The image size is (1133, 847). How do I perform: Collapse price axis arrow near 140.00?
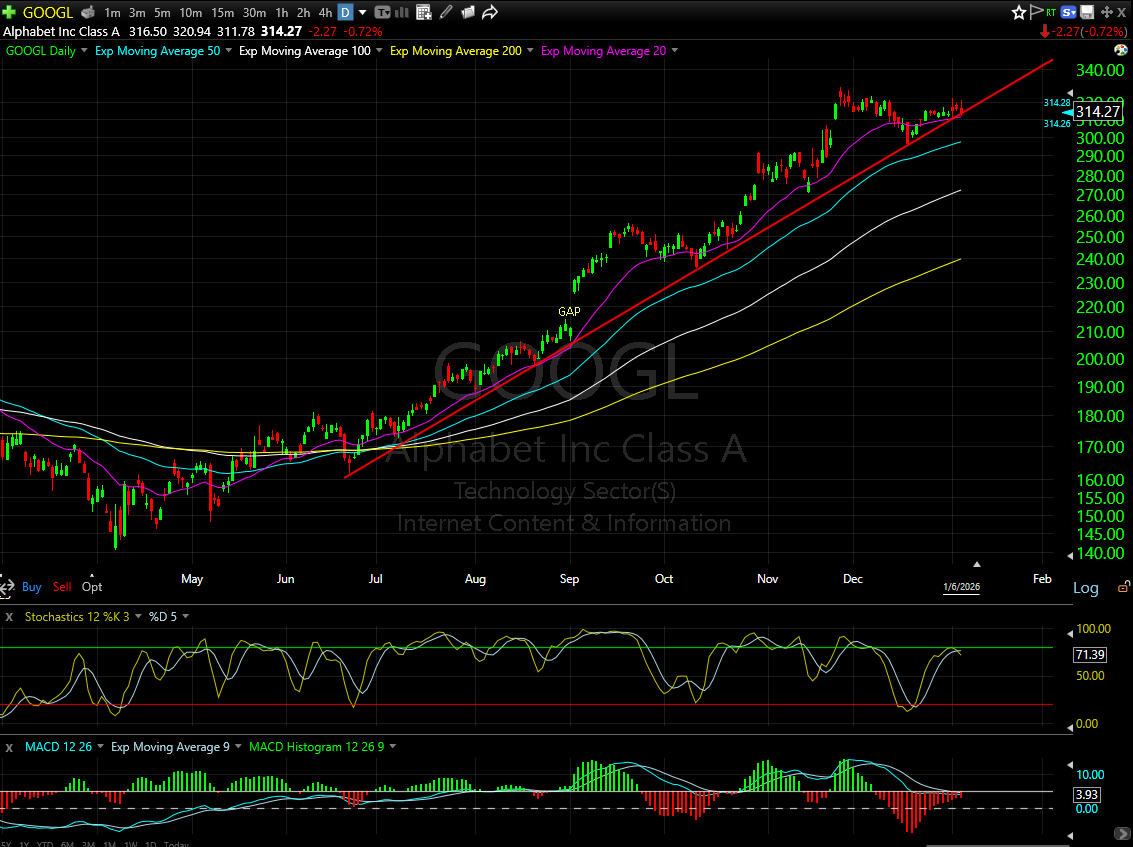pos(1070,555)
